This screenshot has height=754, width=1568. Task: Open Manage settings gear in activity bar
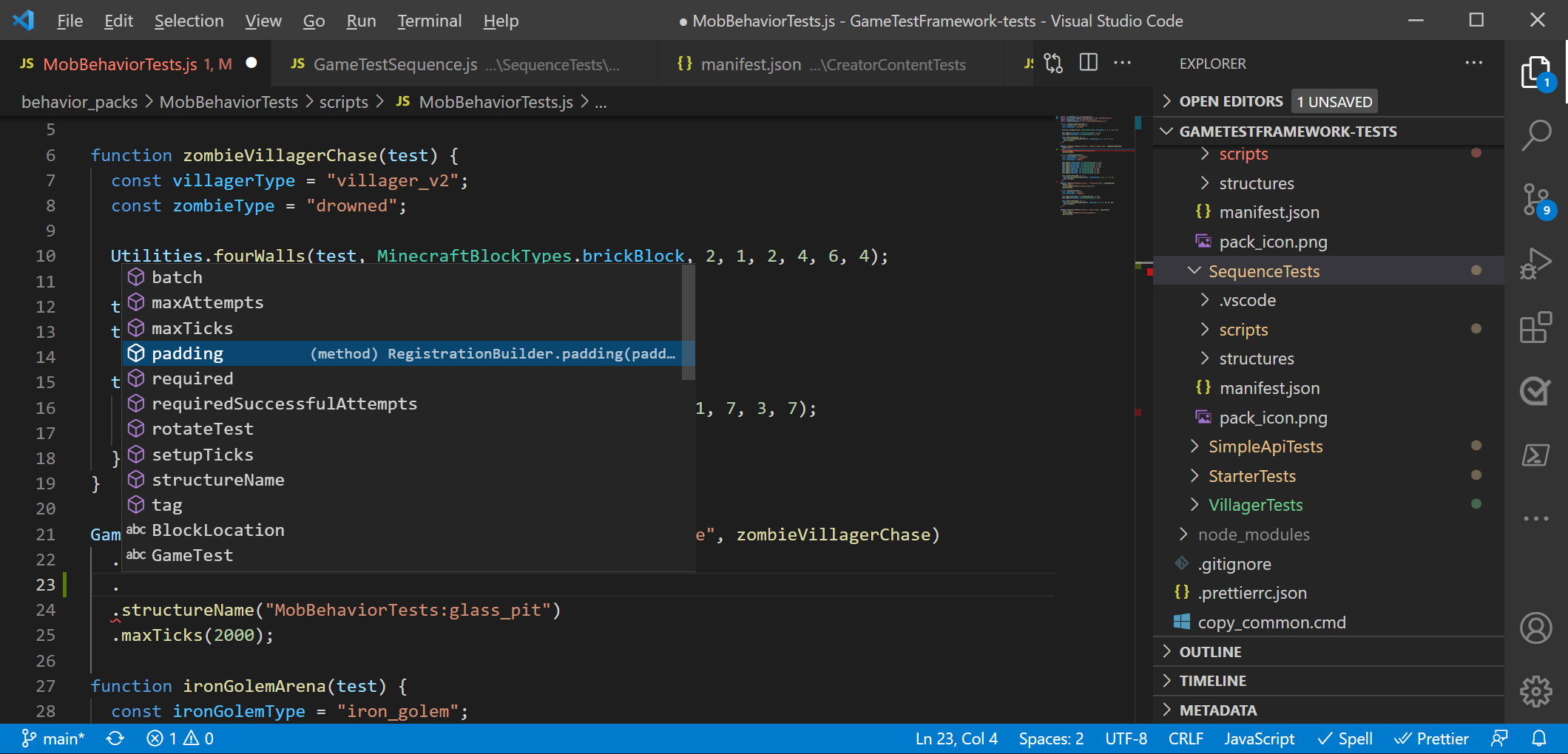click(x=1536, y=690)
